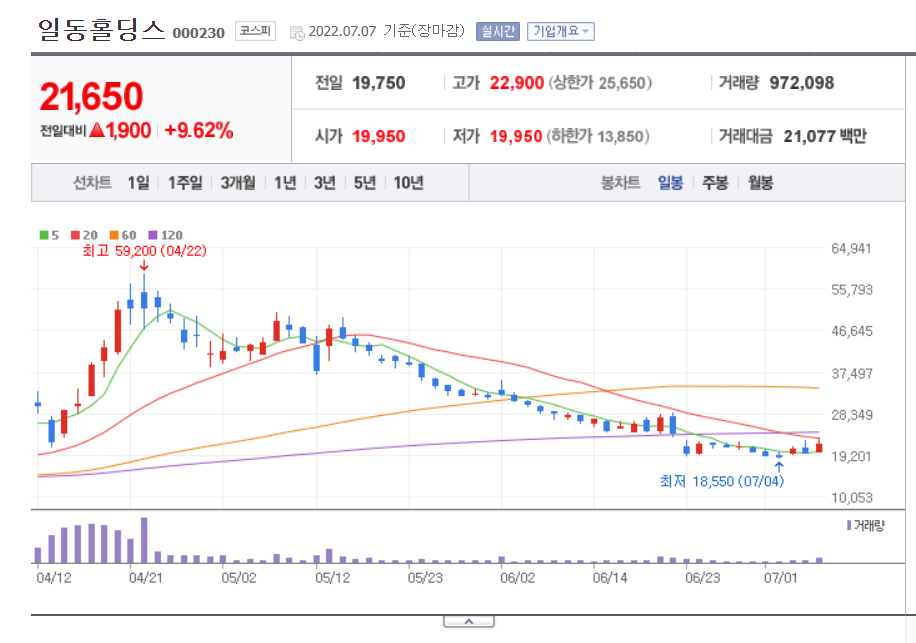Select the 3년 line chart period
The height and width of the screenshot is (643, 916).
click(x=325, y=183)
